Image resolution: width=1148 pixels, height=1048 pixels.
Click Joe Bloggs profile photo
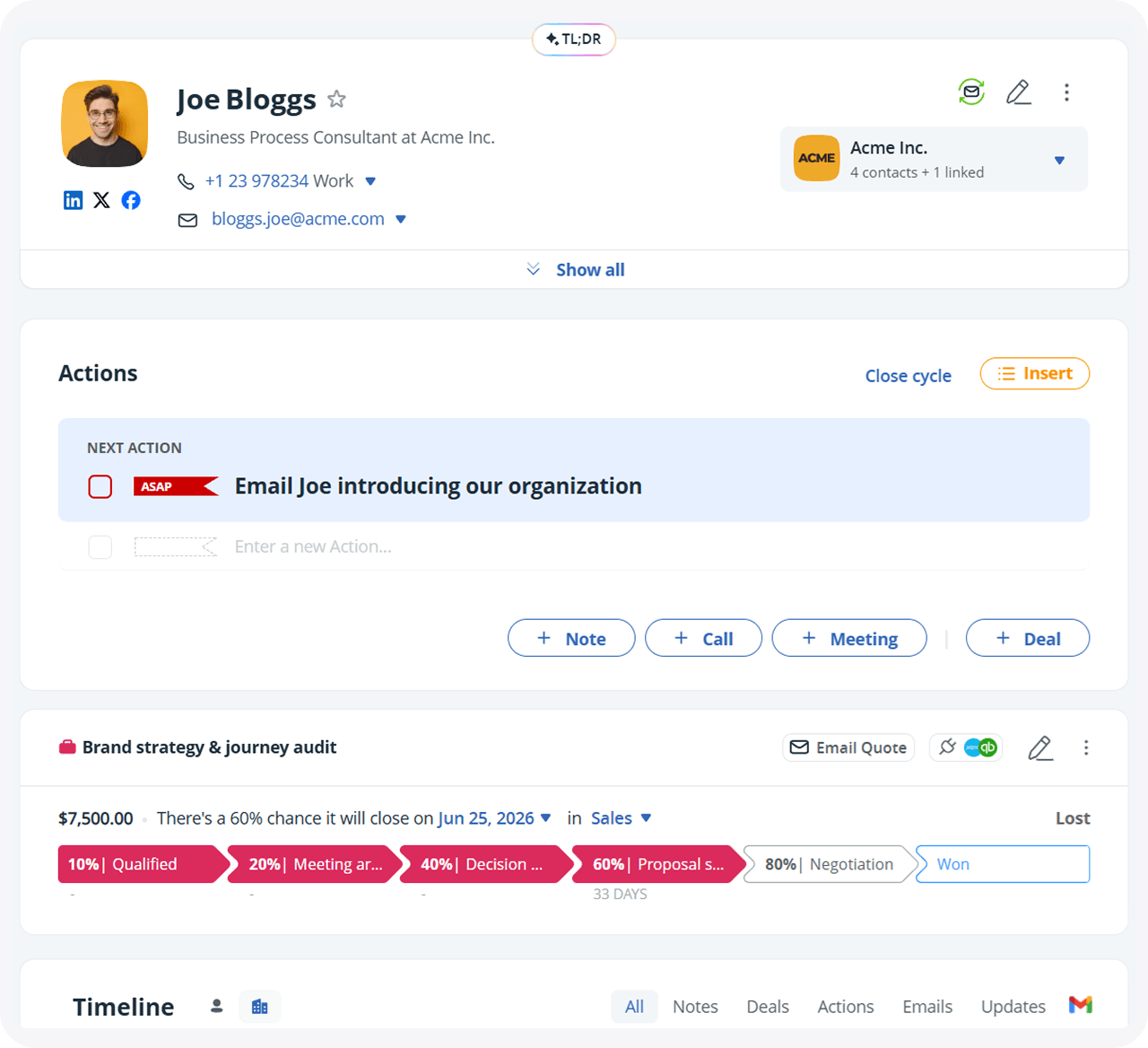pyautogui.click(x=105, y=124)
